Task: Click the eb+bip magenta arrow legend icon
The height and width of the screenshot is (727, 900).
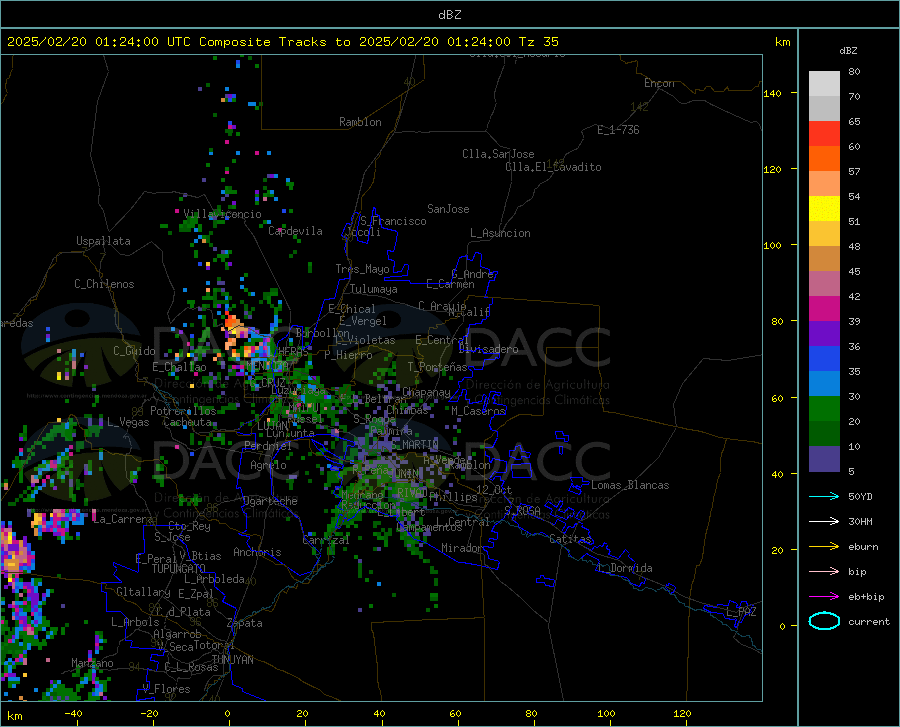Action: 824,596
